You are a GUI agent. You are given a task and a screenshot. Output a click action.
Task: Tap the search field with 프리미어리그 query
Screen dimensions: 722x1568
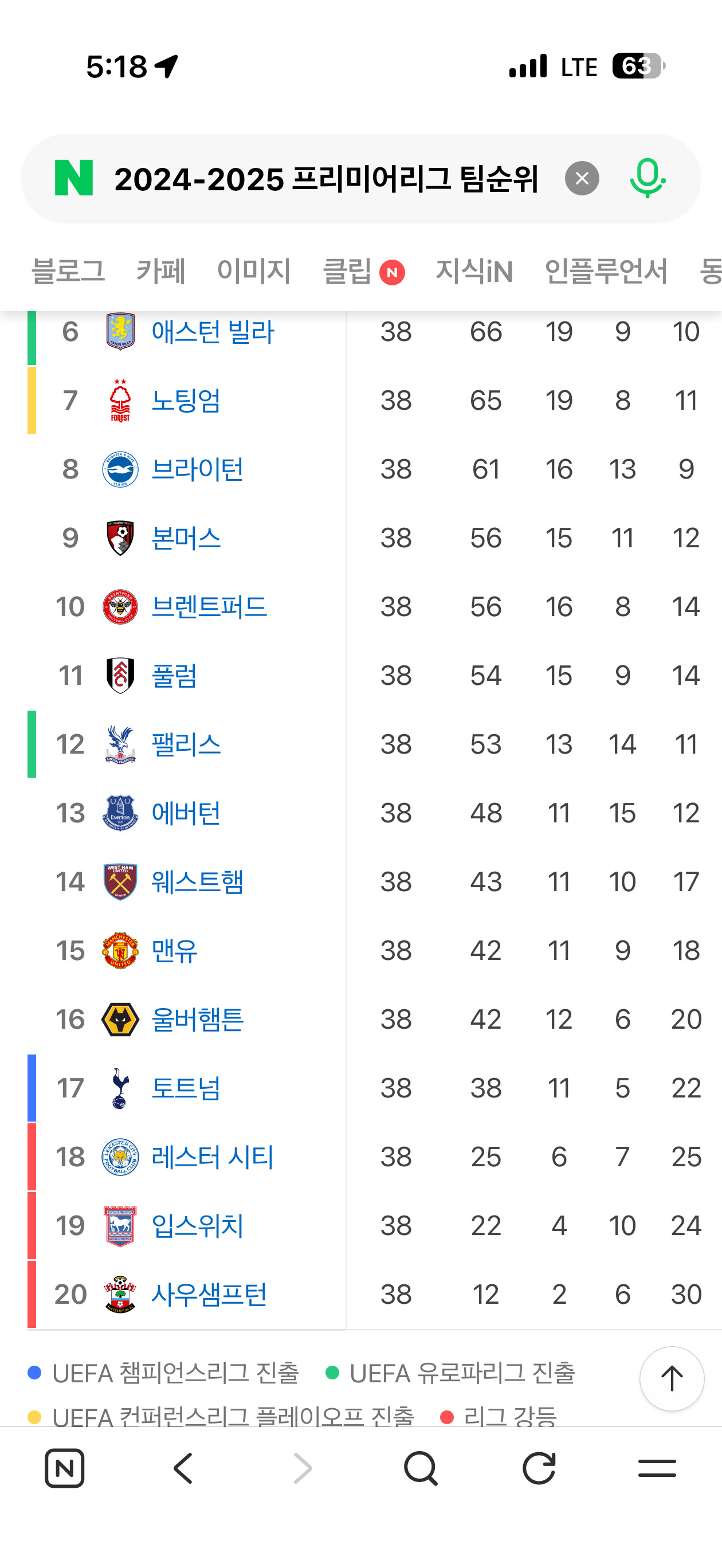click(x=326, y=178)
